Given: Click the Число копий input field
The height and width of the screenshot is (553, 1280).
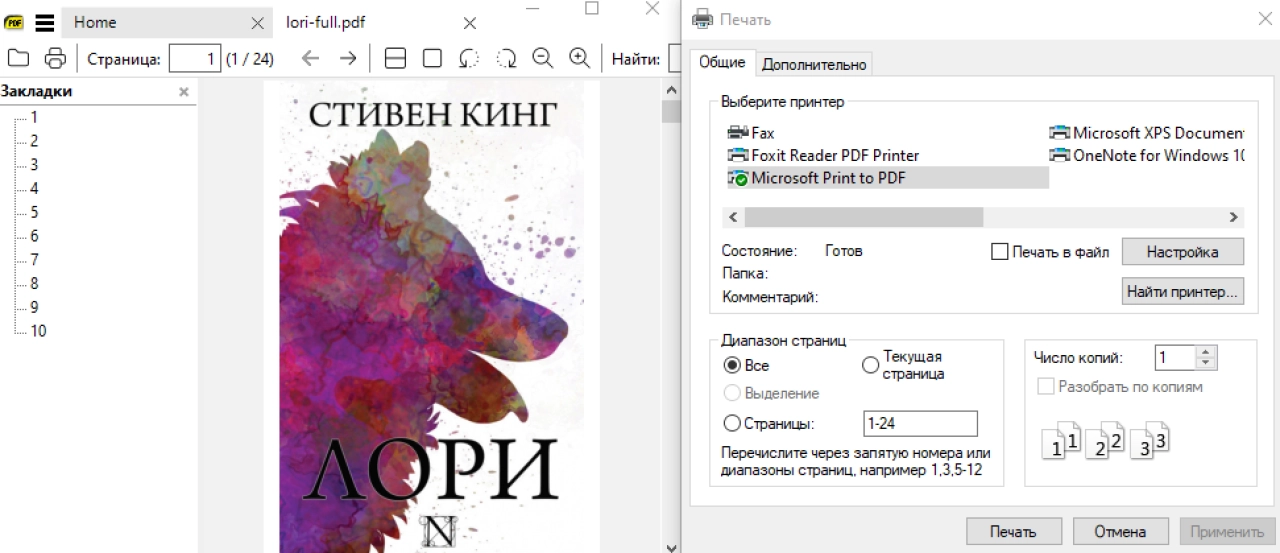Looking at the screenshot, I should pyautogui.click(x=1175, y=358).
